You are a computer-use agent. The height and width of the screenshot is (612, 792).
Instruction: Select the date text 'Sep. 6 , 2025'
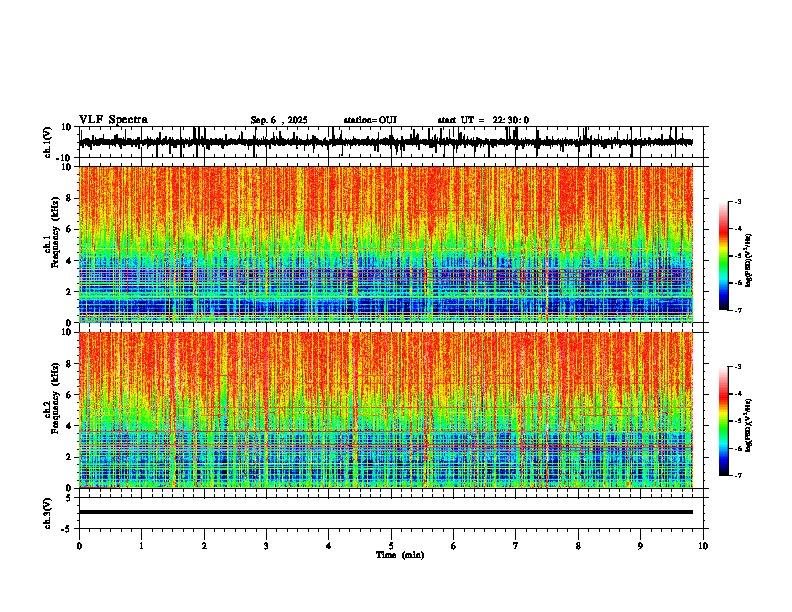[279, 120]
